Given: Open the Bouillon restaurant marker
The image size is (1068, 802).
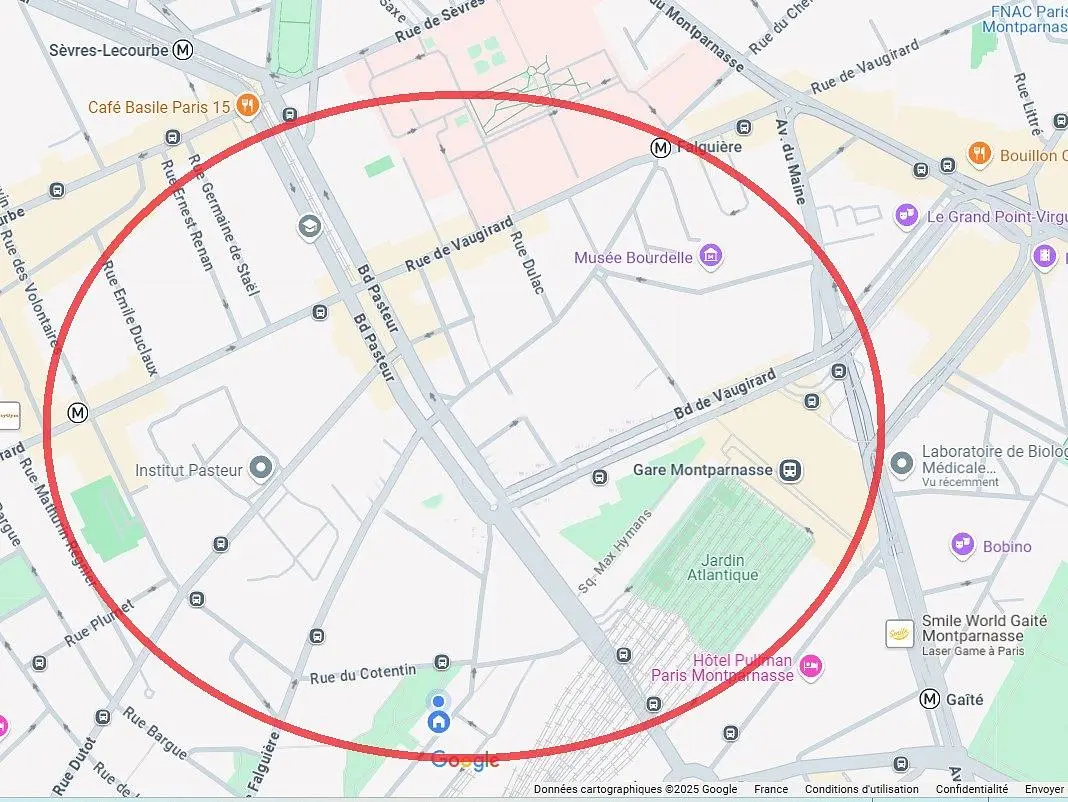Looking at the screenshot, I should point(979,154).
